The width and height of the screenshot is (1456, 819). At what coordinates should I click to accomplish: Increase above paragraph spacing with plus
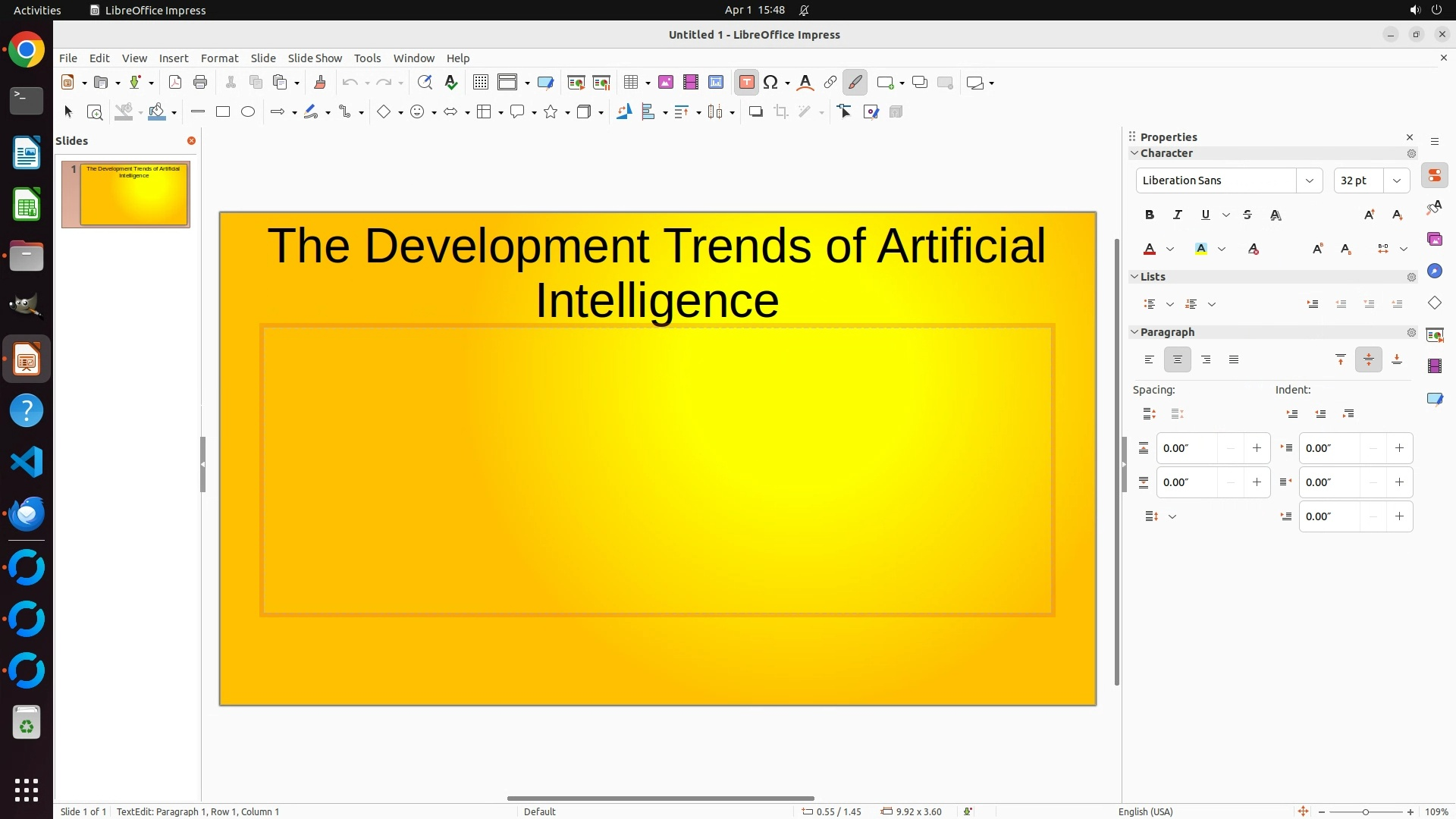(x=1257, y=448)
